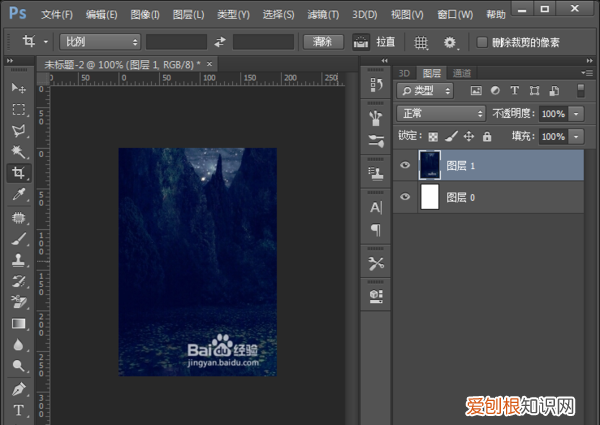This screenshot has width=600, height=425.
Task: Select the Pen tool
Action: 18,389
